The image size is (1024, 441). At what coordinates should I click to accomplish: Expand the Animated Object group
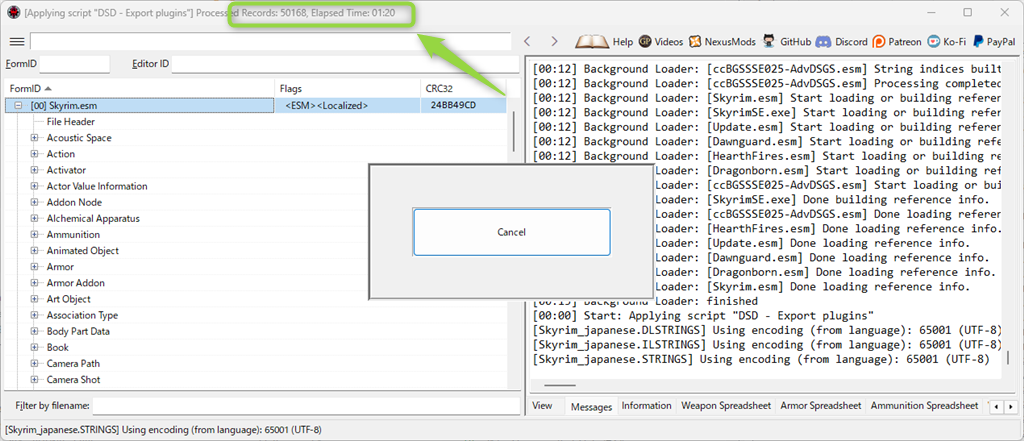(35, 251)
